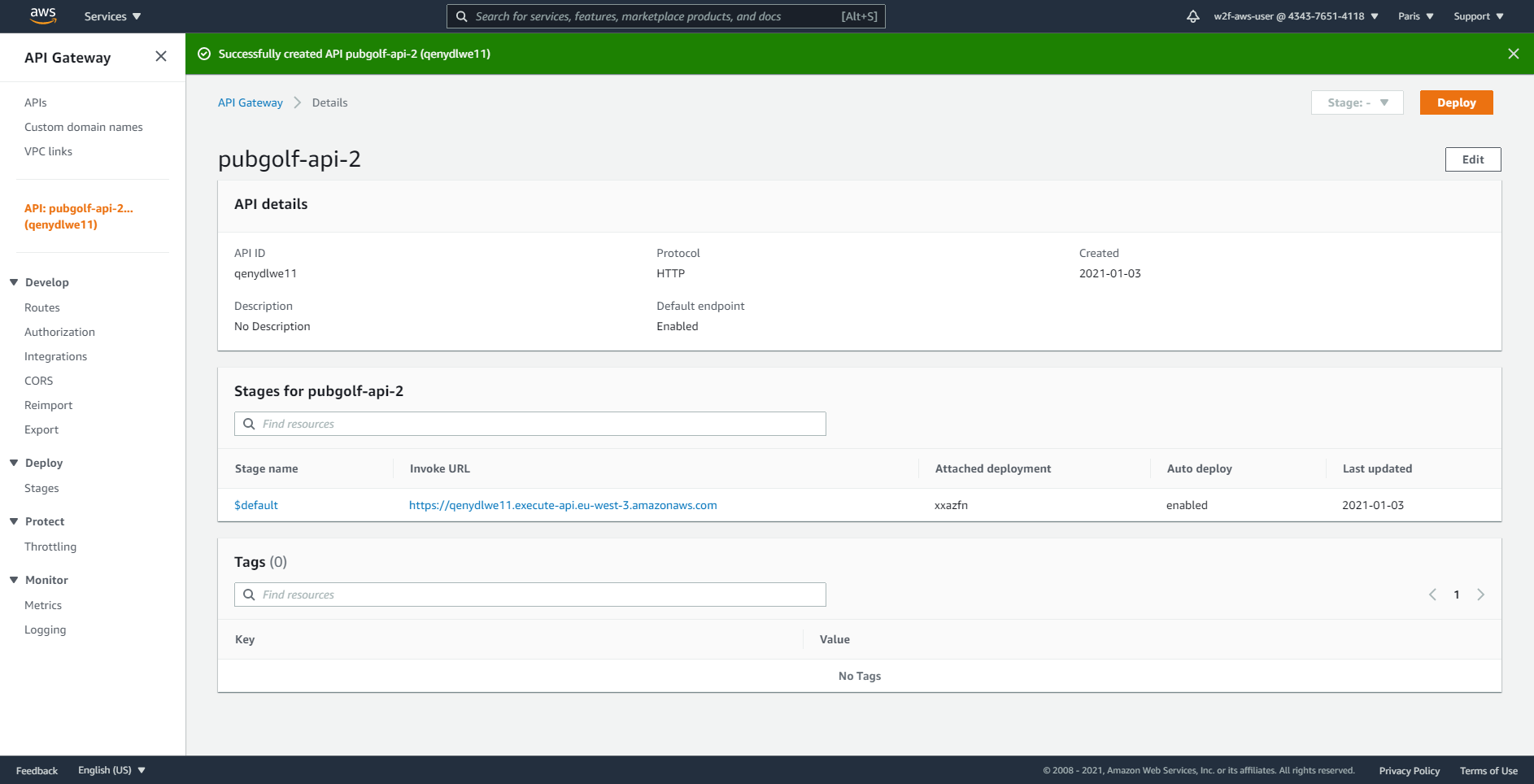The height and width of the screenshot is (784, 1534).
Task: Click the Last updated column header
Action: [1377, 468]
